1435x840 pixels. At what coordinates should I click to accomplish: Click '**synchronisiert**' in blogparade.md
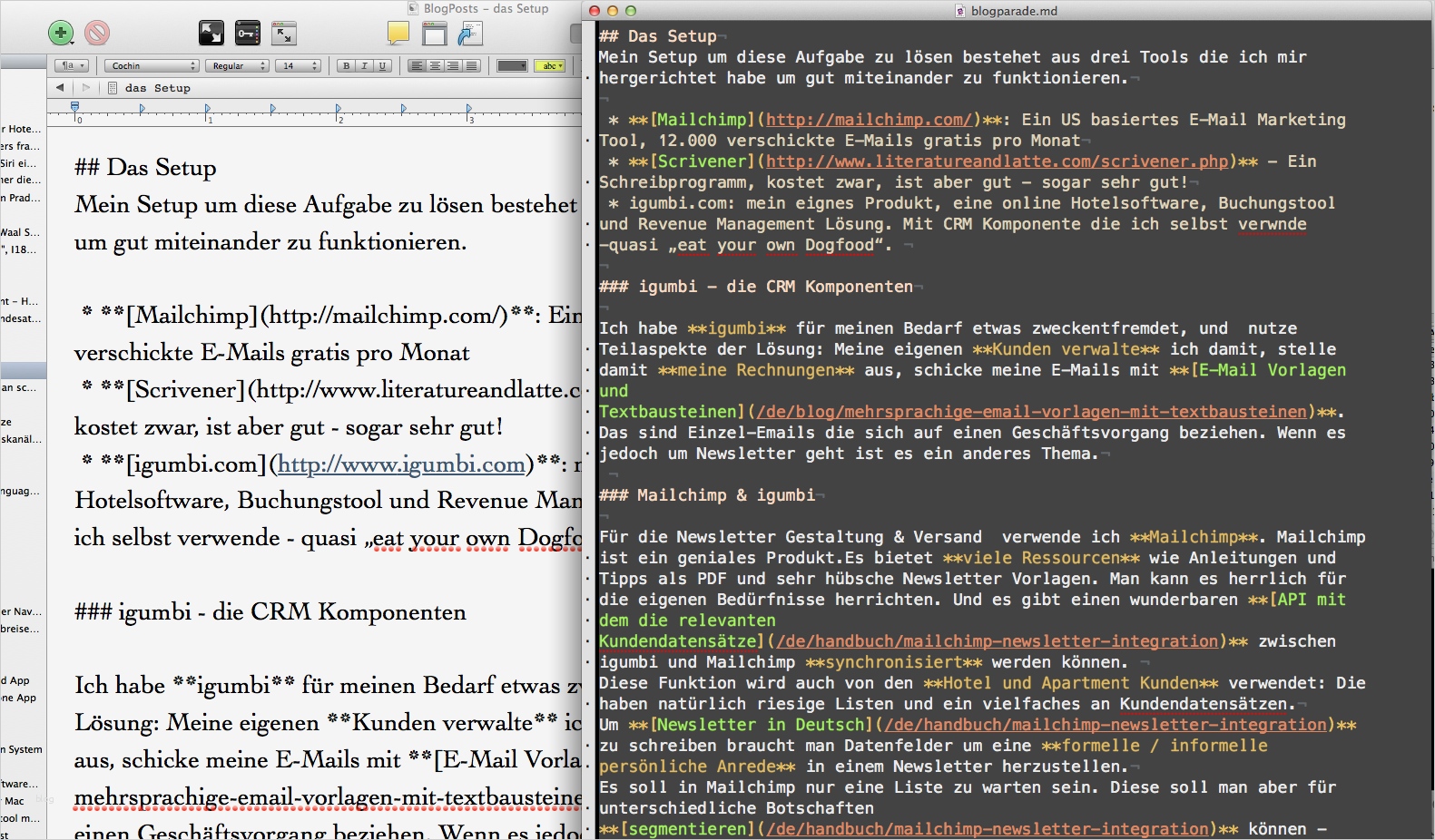point(894,662)
